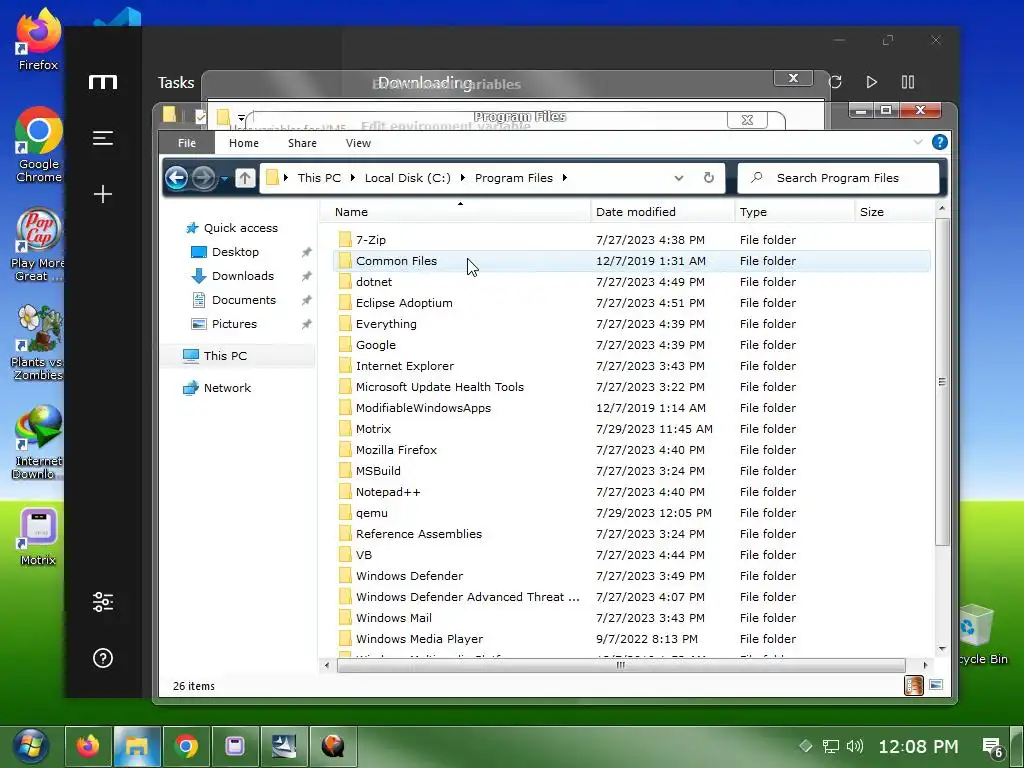The width and height of the screenshot is (1024, 768).
Task: Resume all tasks play icon in Motrix
Action: pos(871,82)
